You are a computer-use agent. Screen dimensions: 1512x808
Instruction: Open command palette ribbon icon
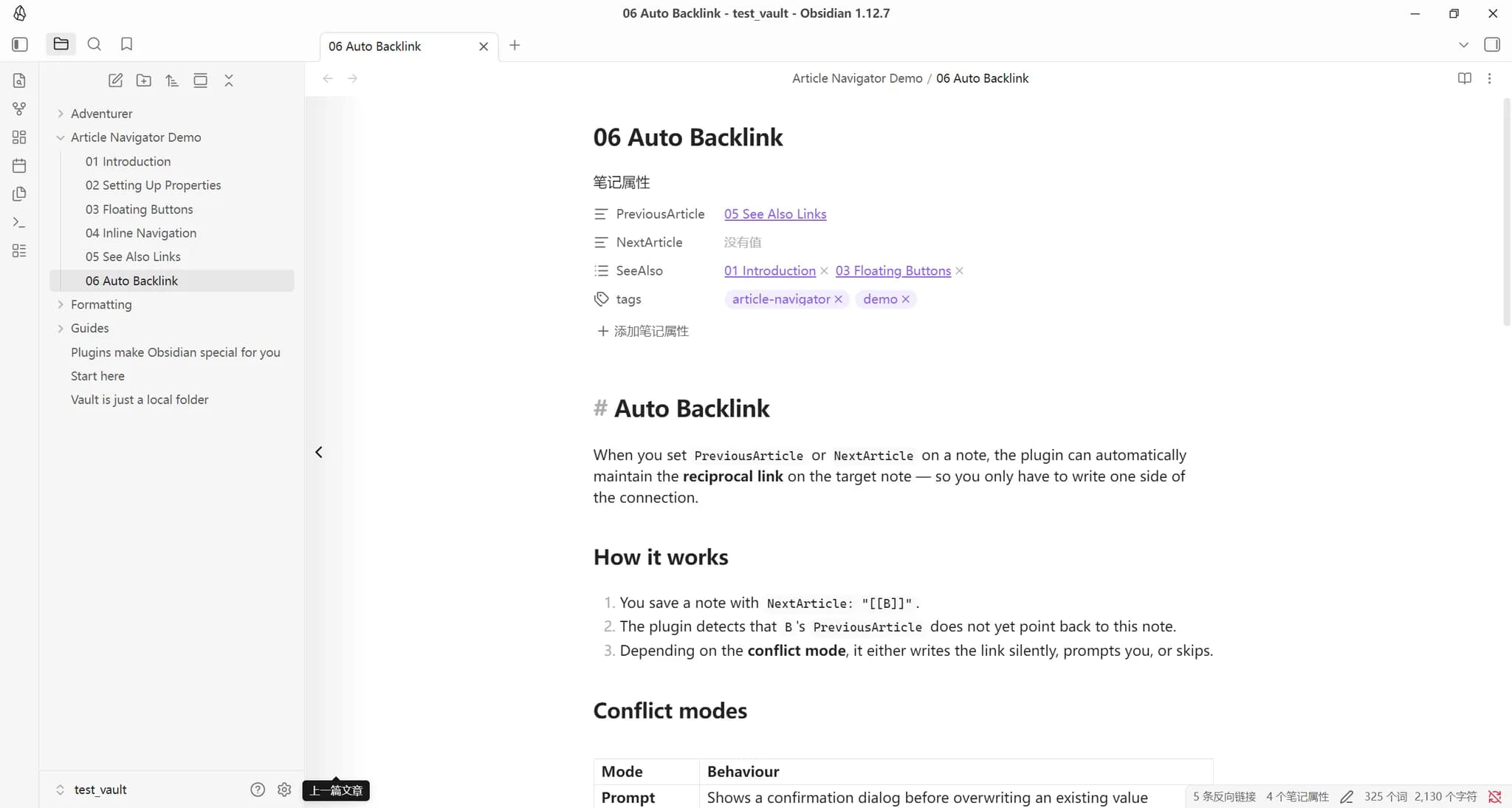19,222
